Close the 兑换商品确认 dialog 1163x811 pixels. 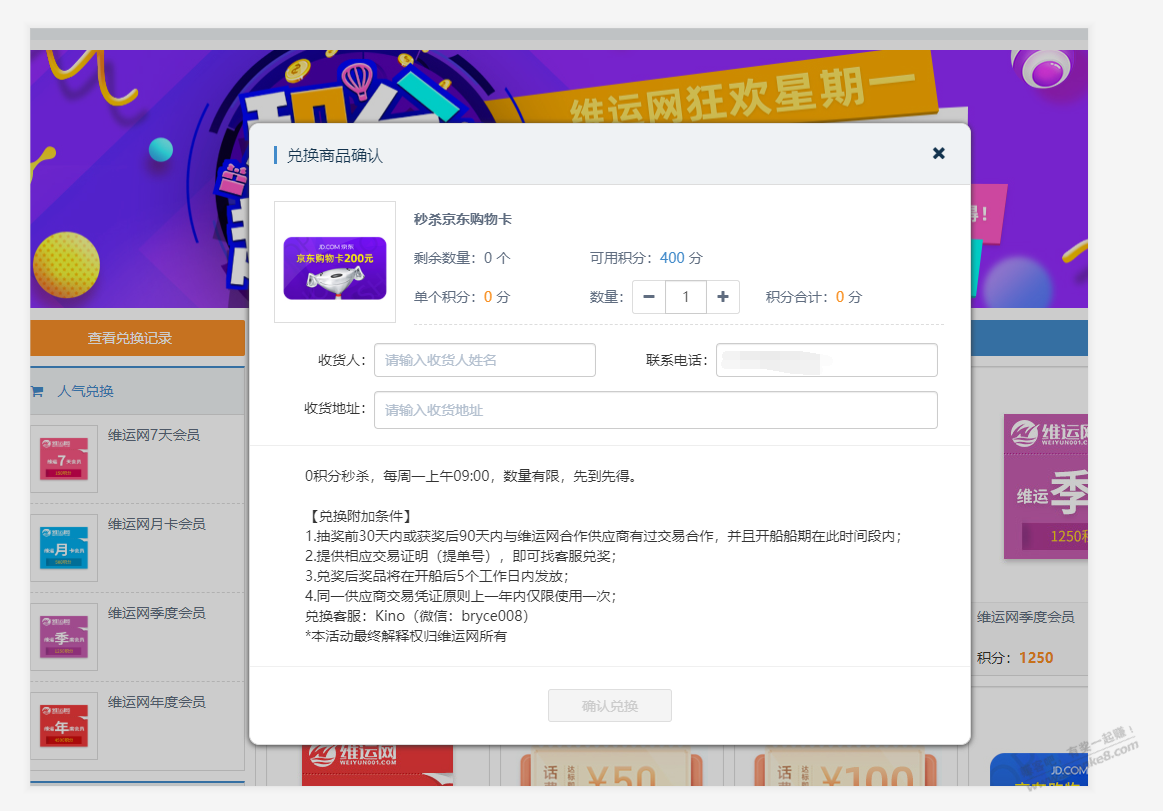(938, 153)
